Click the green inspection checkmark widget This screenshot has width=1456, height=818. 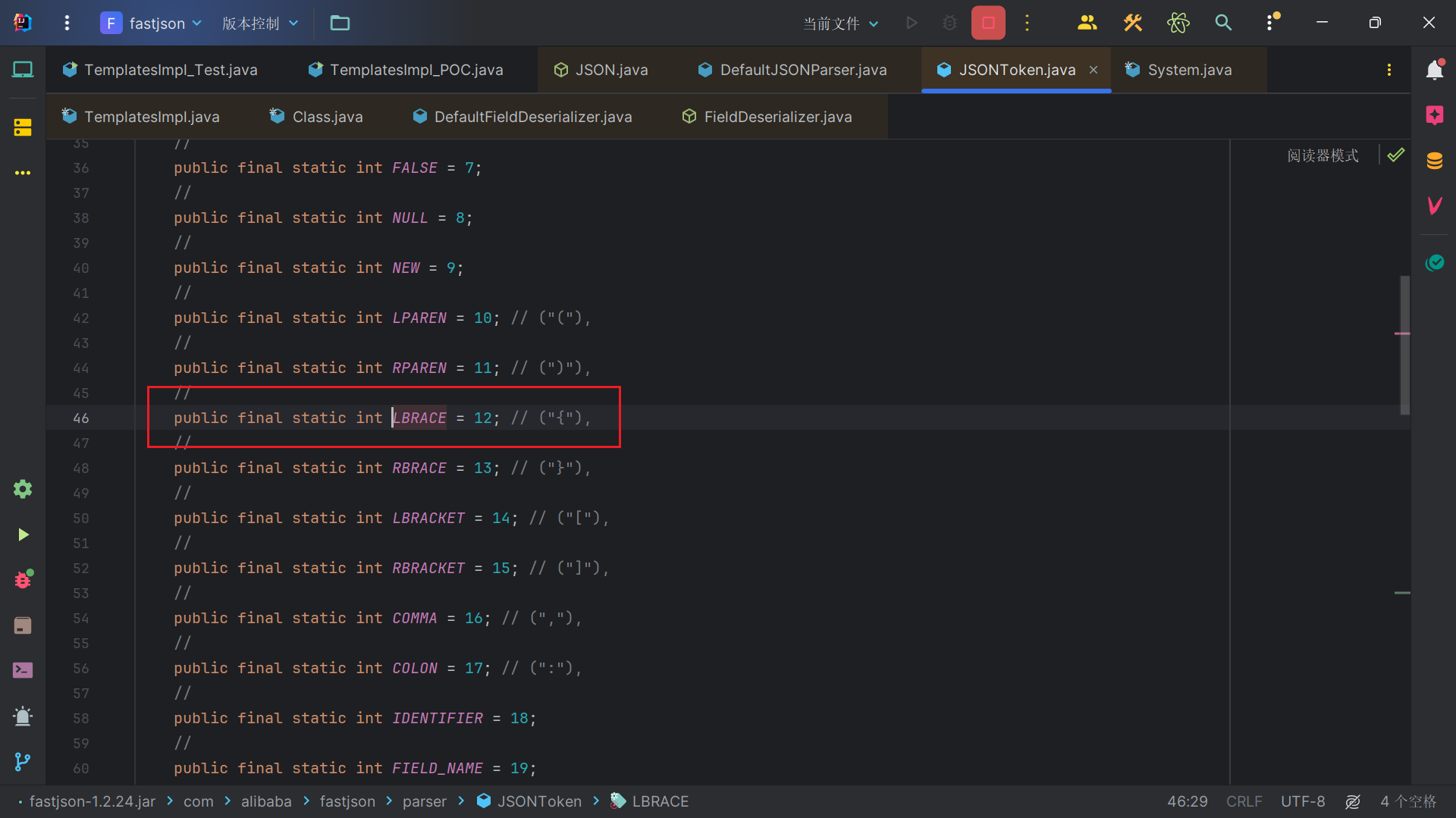[1395, 155]
